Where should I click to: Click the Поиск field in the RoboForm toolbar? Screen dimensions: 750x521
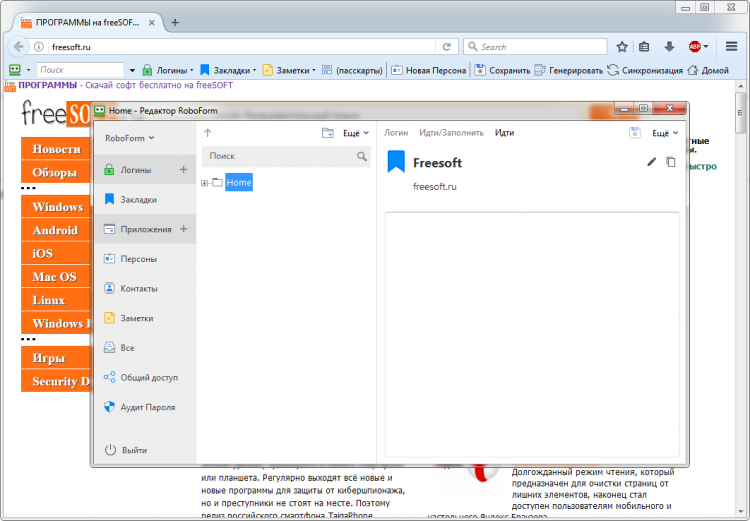click(80, 70)
